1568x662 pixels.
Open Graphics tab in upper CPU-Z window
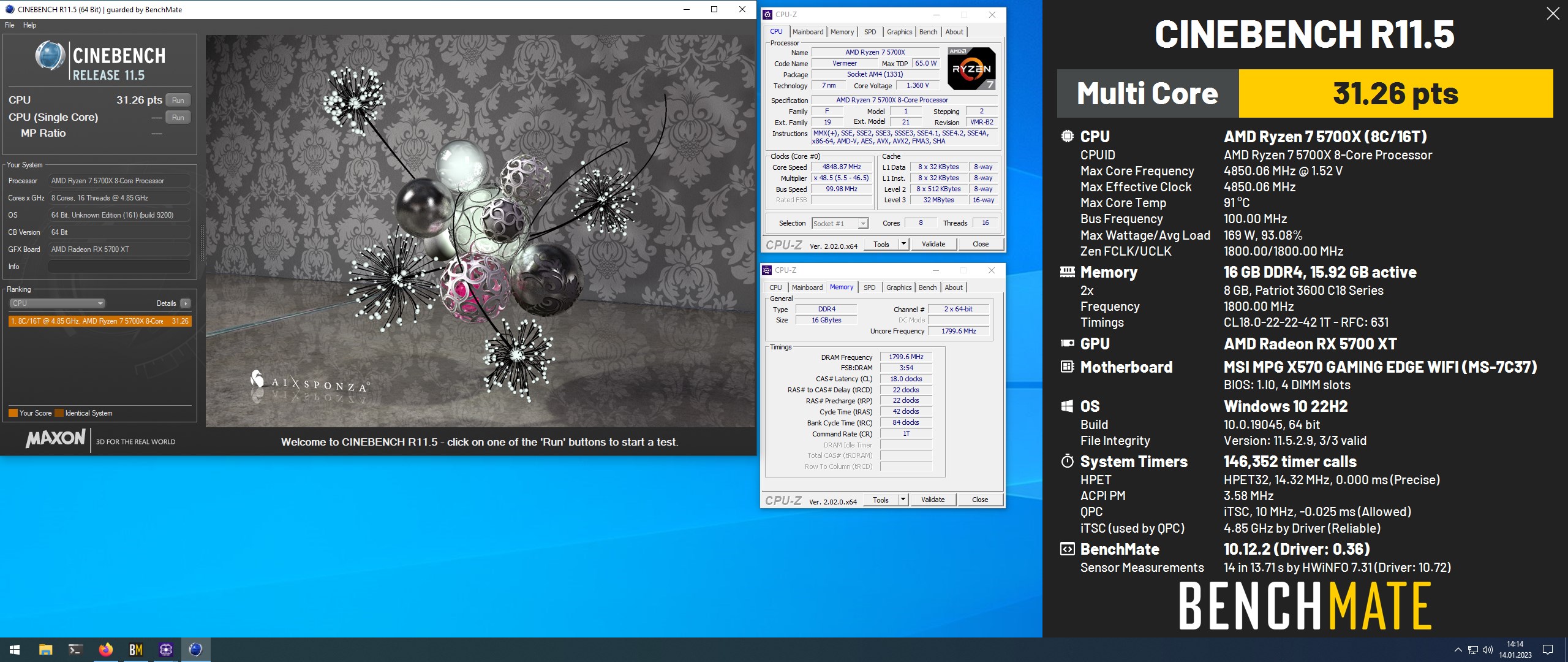(x=899, y=32)
